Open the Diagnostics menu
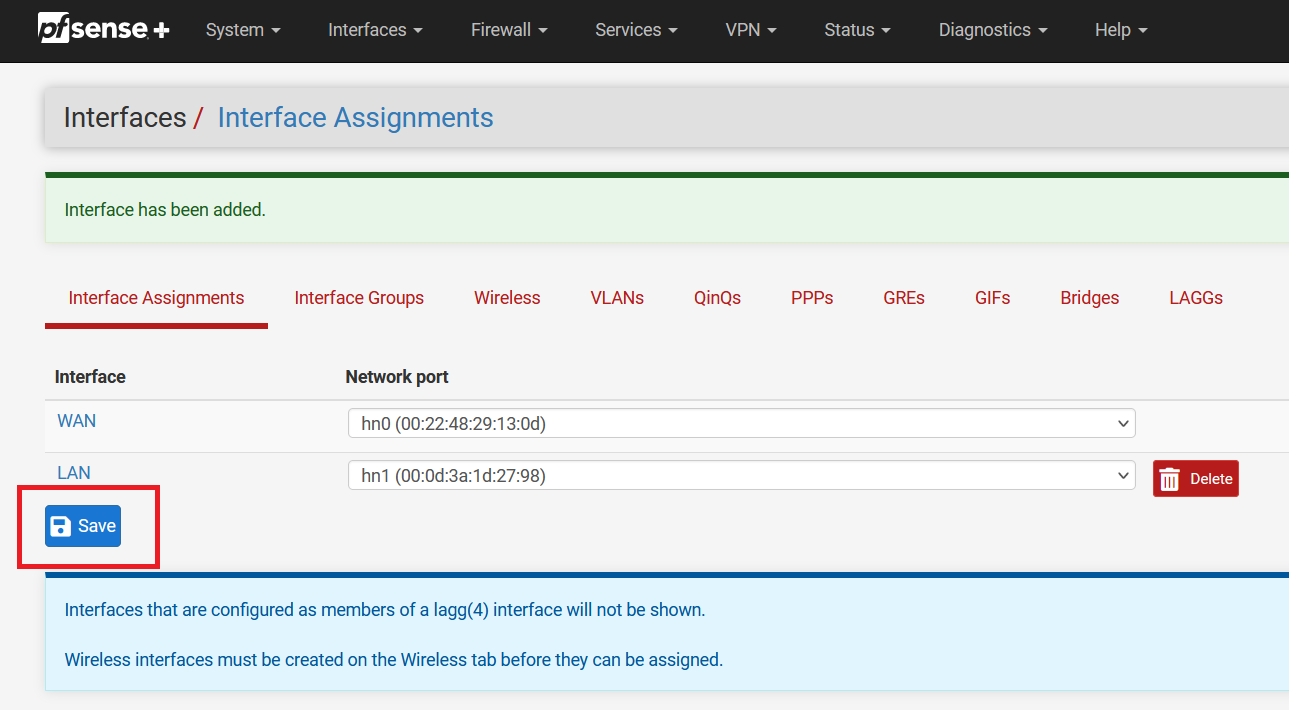The image size is (1289, 710). coord(992,30)
